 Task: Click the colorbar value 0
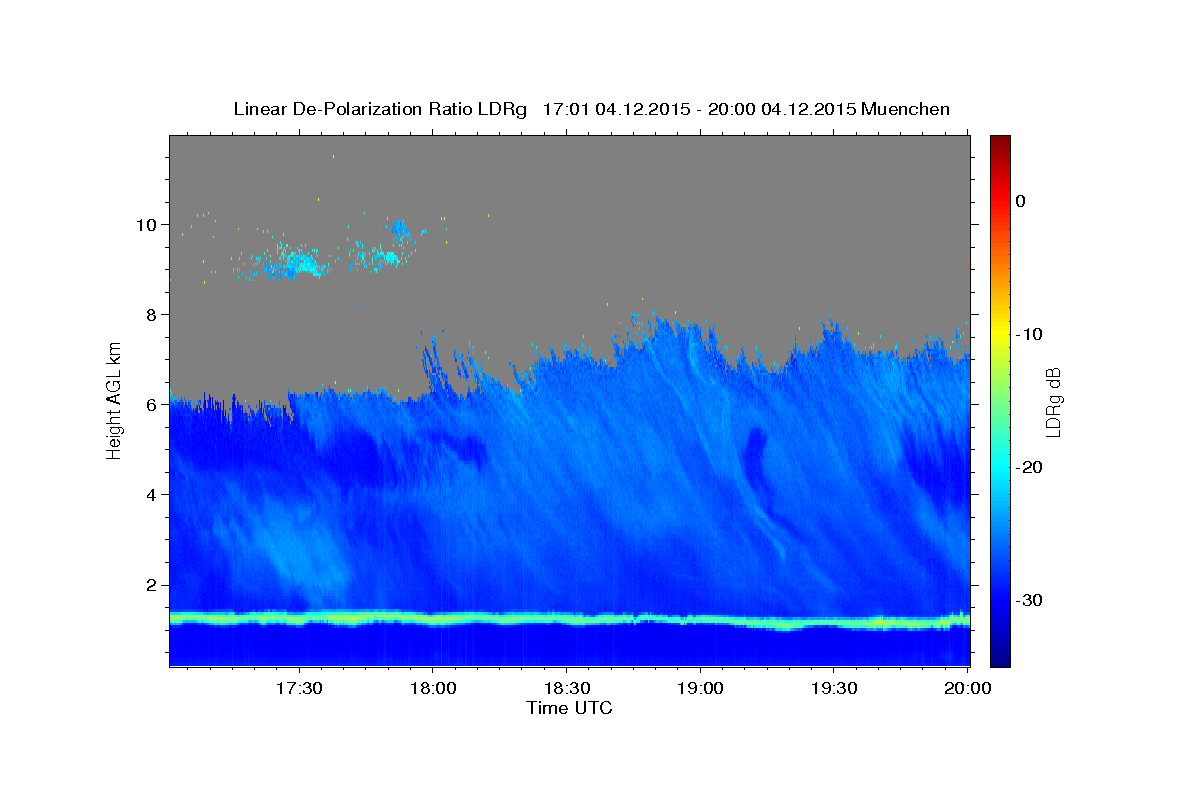[1020, 201]
